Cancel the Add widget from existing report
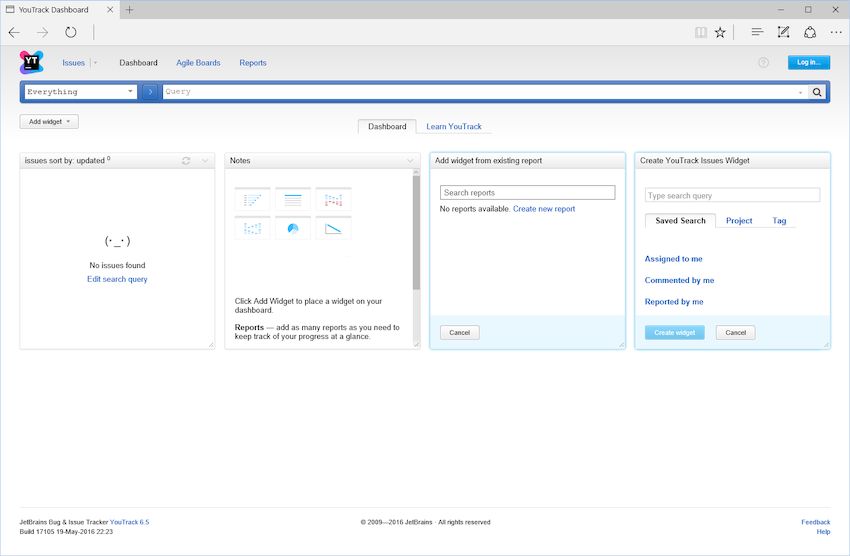The height and width of the screenshot is (556, 850). pos(460,333)
